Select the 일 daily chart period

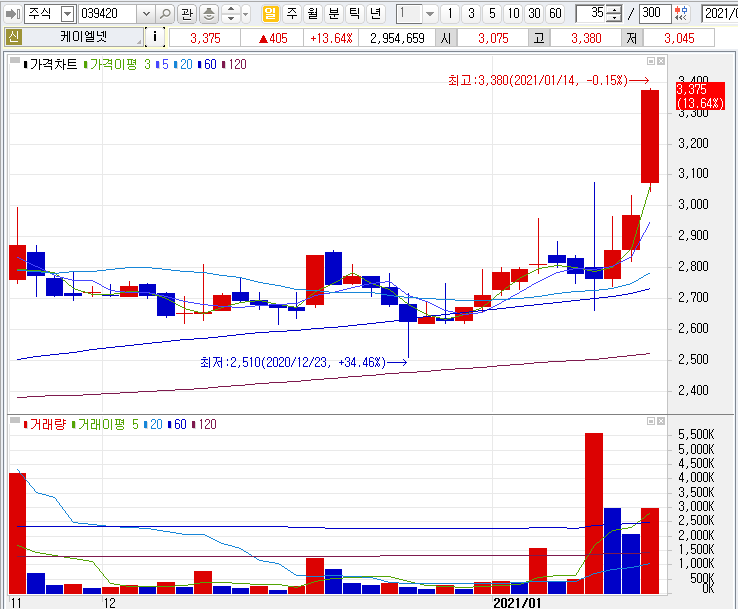point(270,14)
